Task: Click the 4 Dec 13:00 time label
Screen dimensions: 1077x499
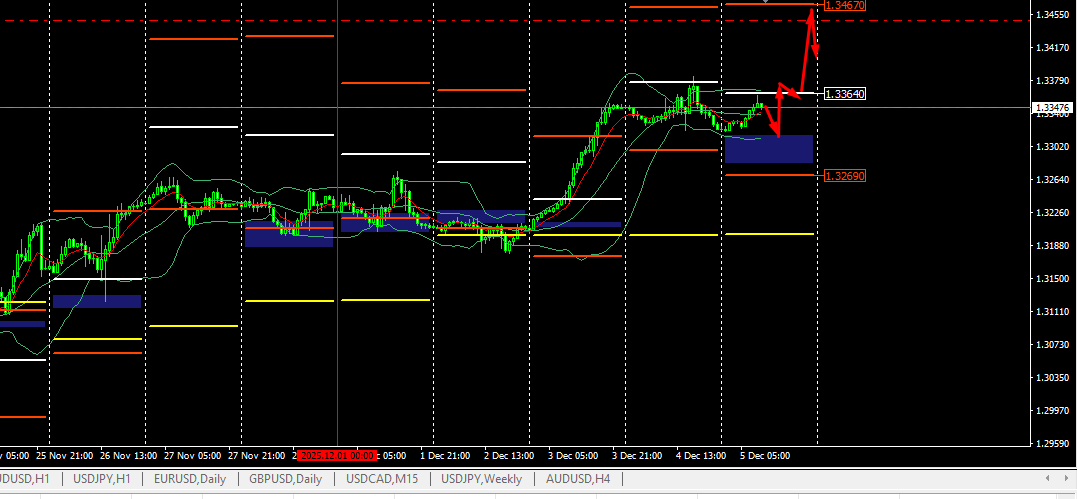Action: [x=701, y=455]
